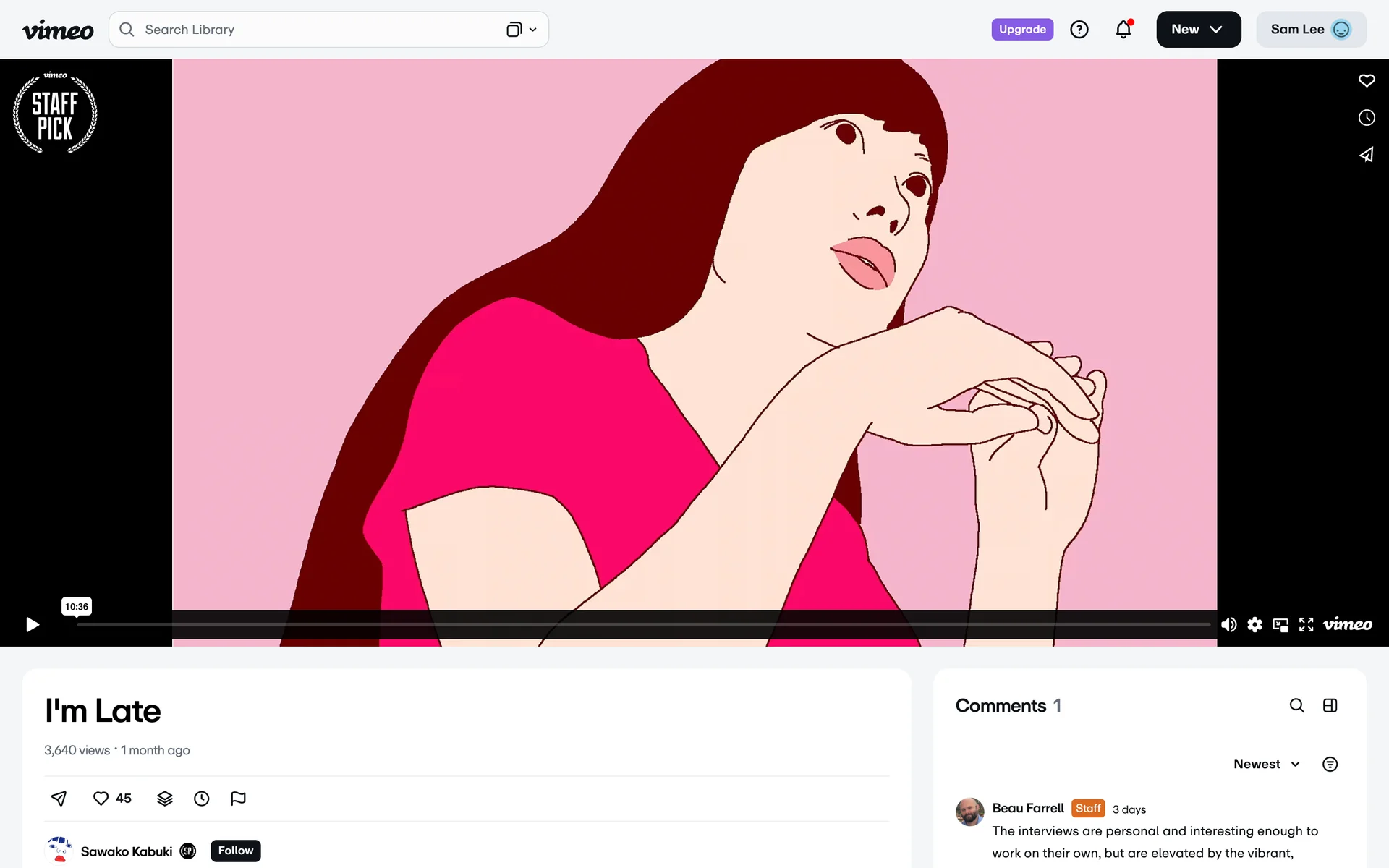
Task: Open notifications bell
Action: (x=1123, y=30)
